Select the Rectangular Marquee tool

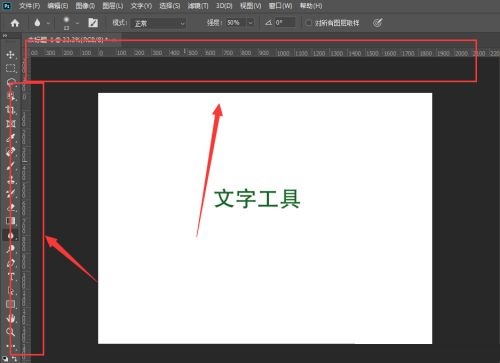click(10, 68)
